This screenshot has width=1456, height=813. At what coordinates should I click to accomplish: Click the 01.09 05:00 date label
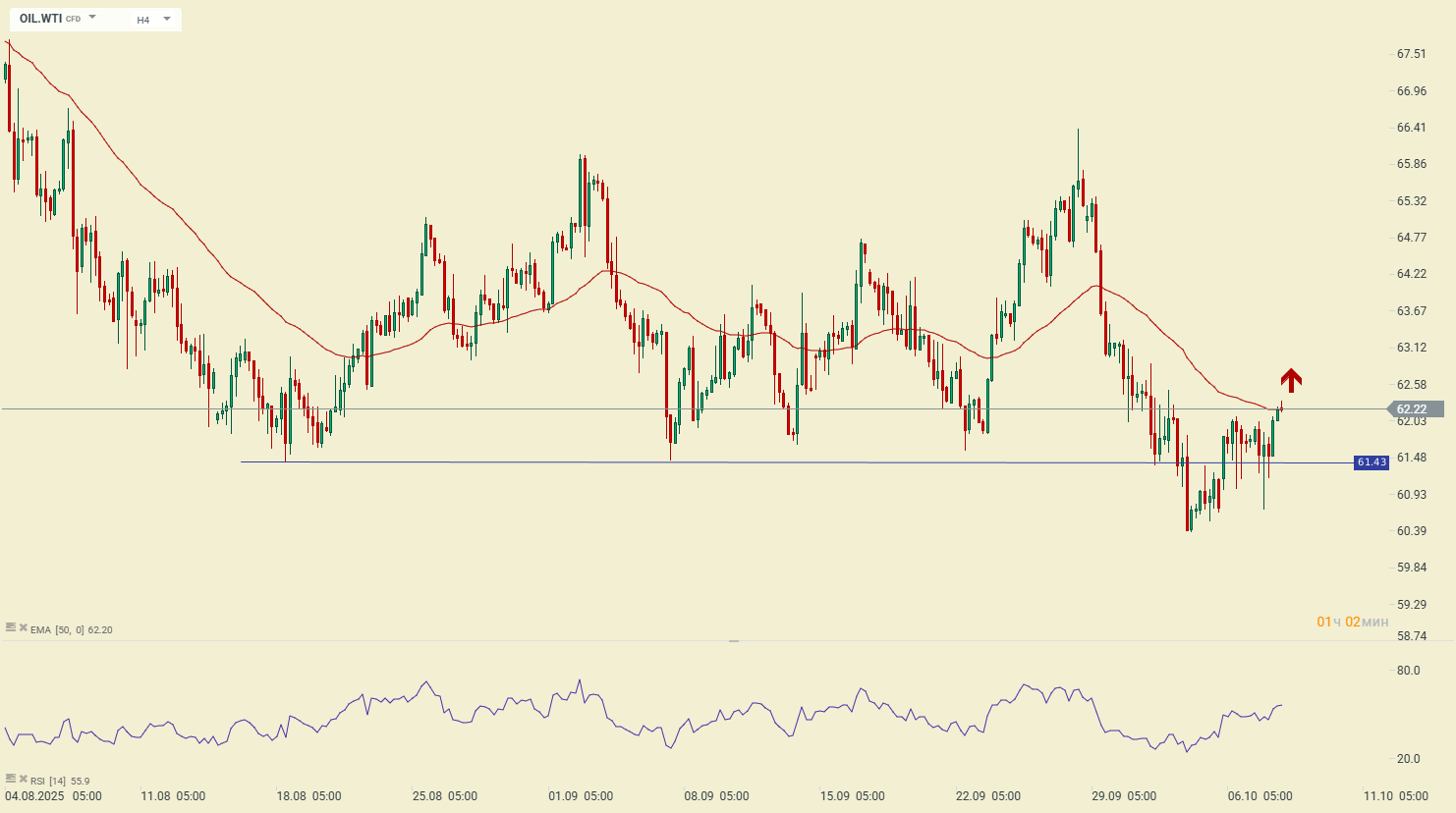pyautogui.click(x=581, y=796)
